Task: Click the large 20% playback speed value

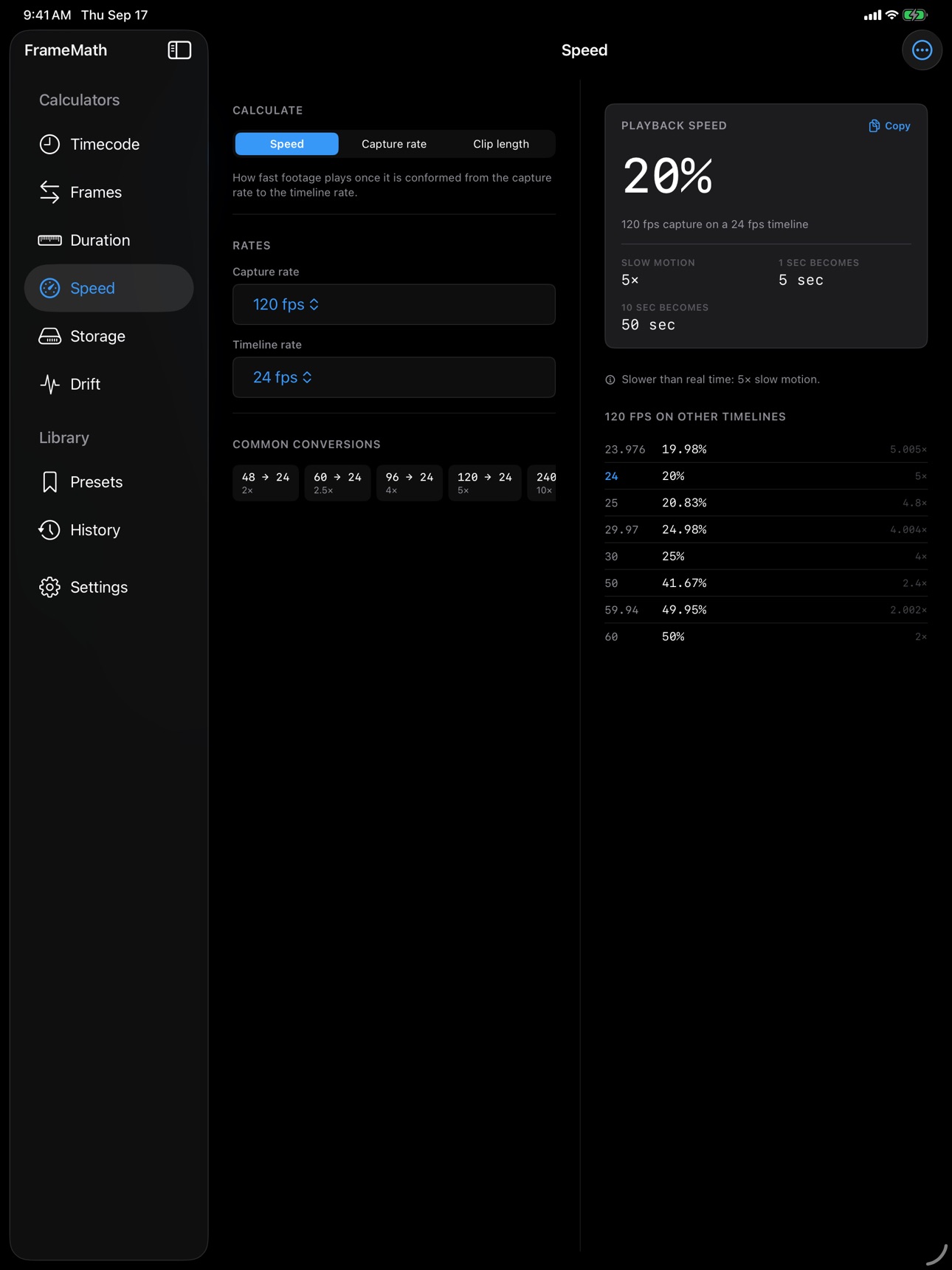Action: click(668, 176)
